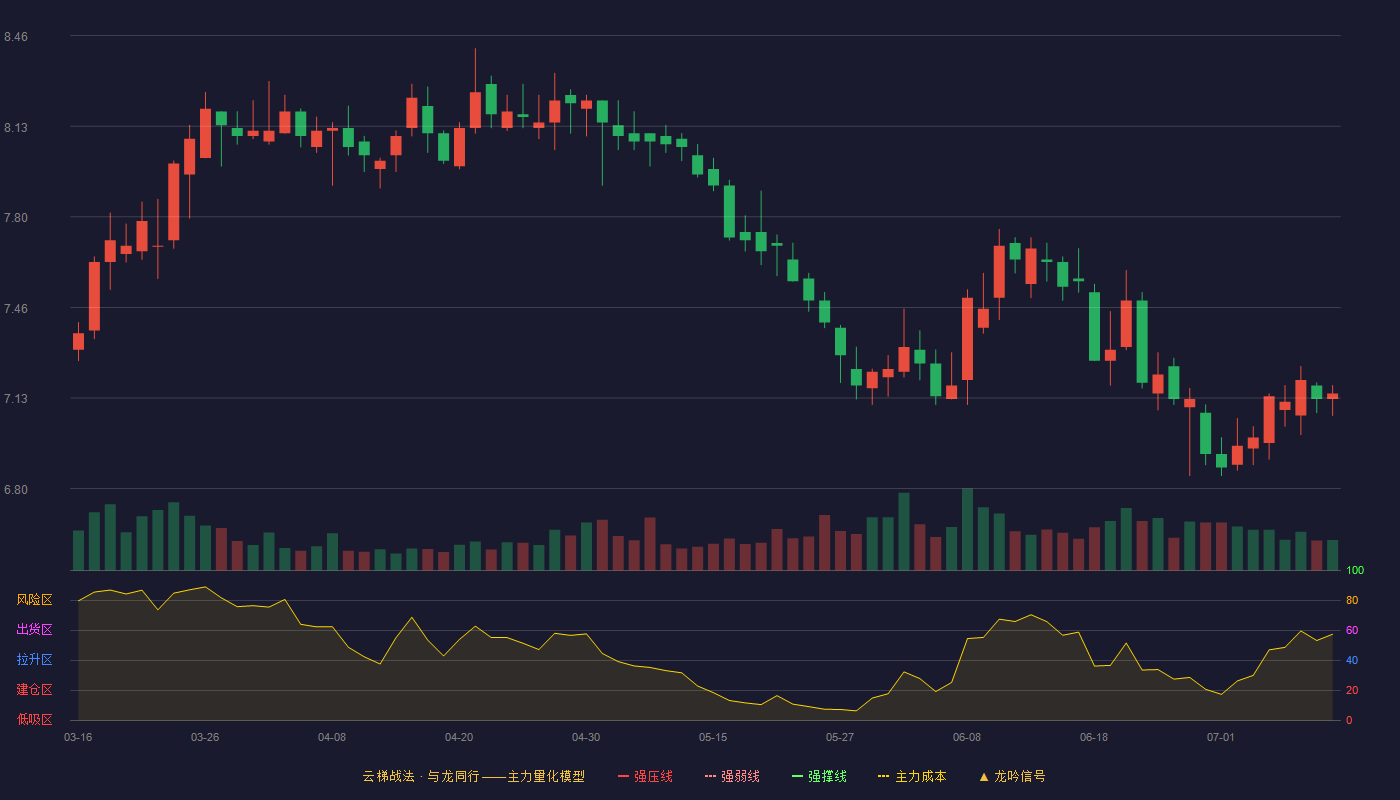Viewport: 1400px width, 800px height.
Task: Click the 03-26 date label
Action: 205,737
